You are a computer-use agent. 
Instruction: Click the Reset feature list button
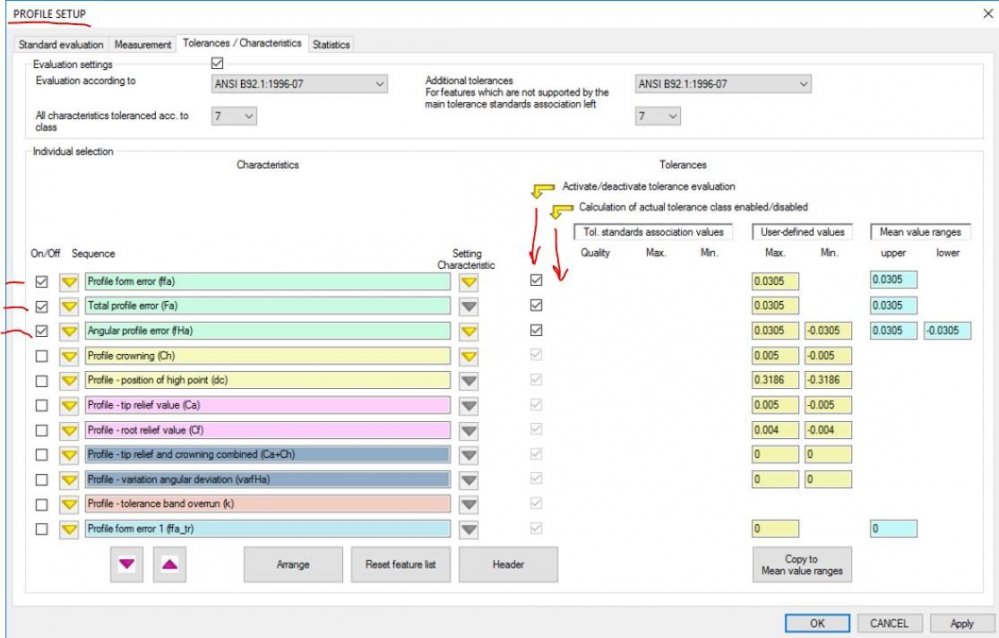(x=400, y=565)
